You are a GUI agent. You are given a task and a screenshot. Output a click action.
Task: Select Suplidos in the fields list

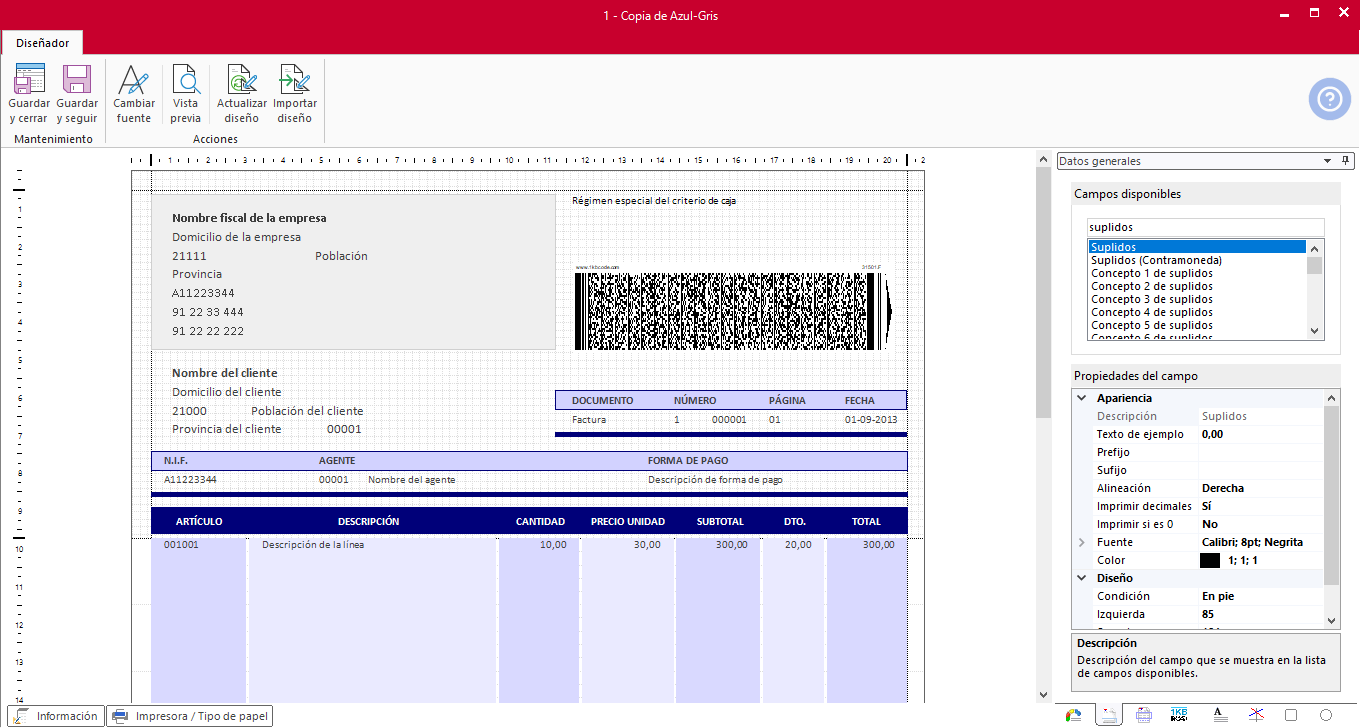click(1196, 247)
